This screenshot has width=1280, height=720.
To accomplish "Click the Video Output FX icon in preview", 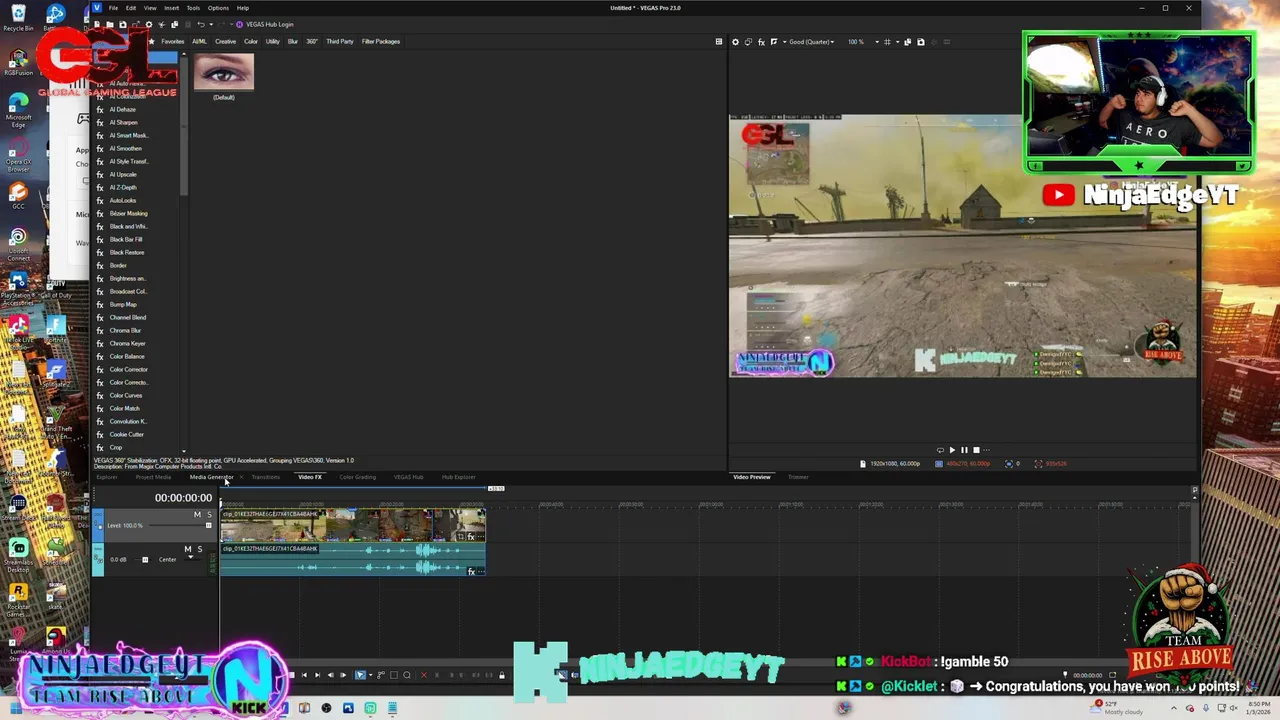I will (x=761, y=42).
